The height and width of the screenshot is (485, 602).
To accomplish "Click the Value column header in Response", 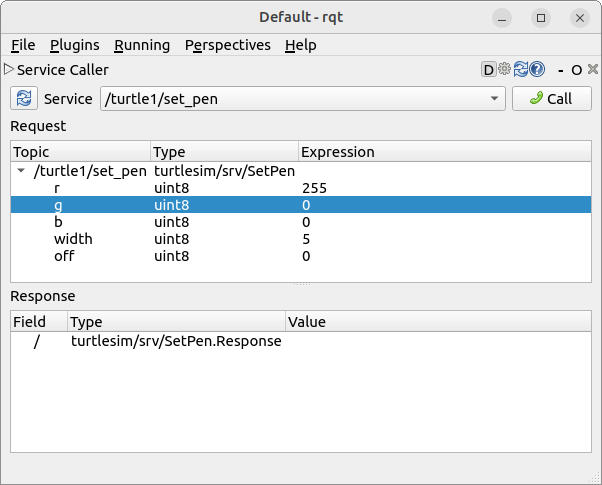I will (306, 322).
